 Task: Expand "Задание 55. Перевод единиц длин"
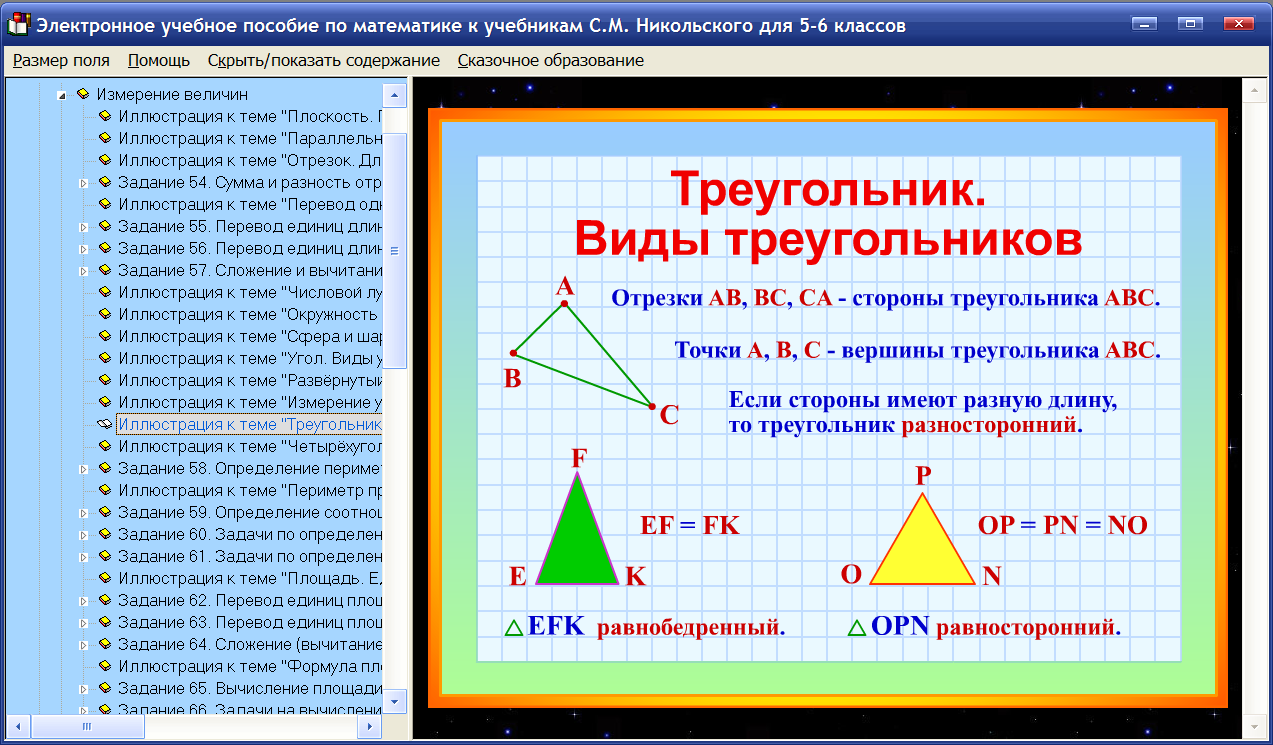[85, 225]
